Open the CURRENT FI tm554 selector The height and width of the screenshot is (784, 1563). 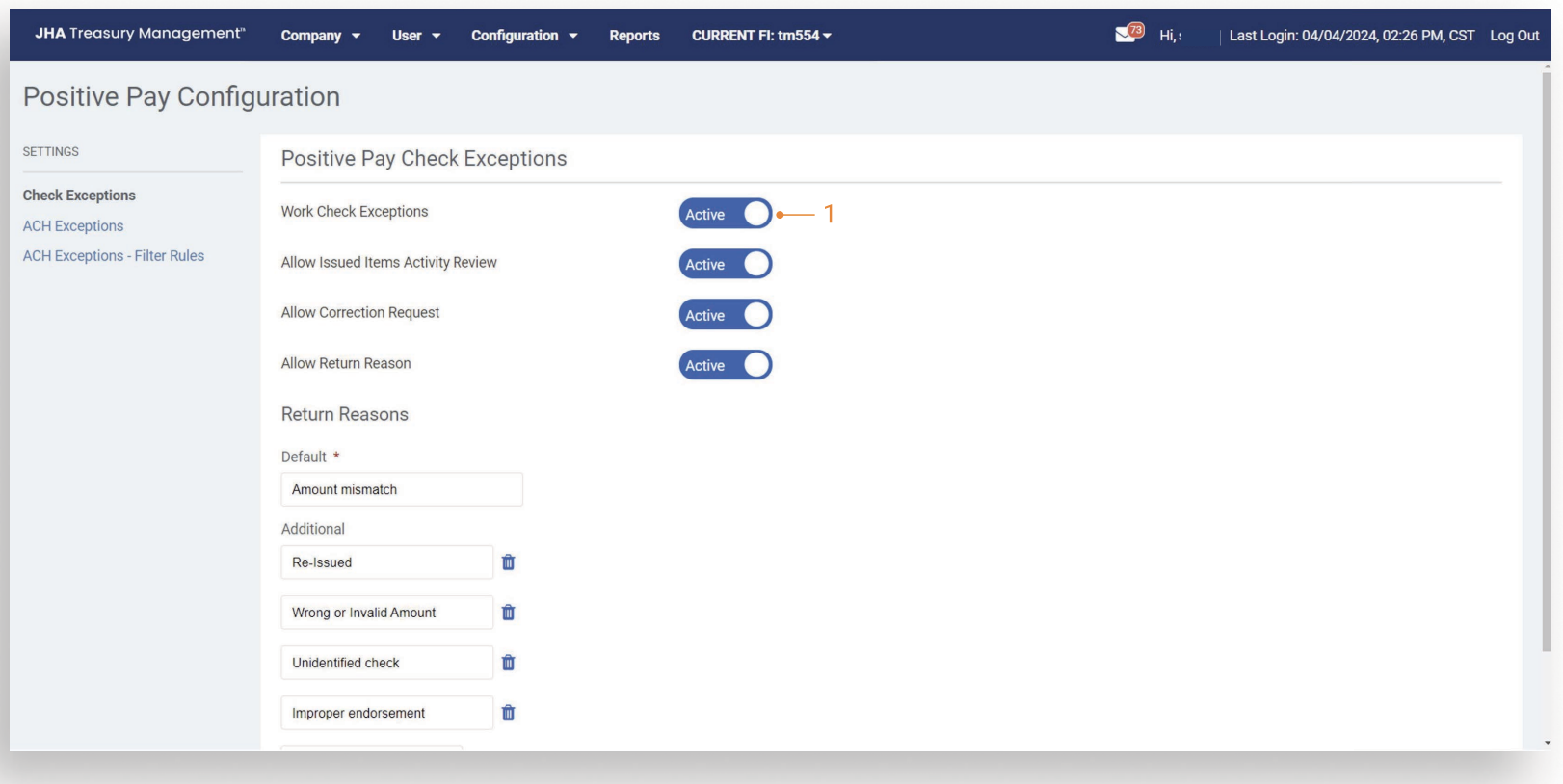coord(760,36)
